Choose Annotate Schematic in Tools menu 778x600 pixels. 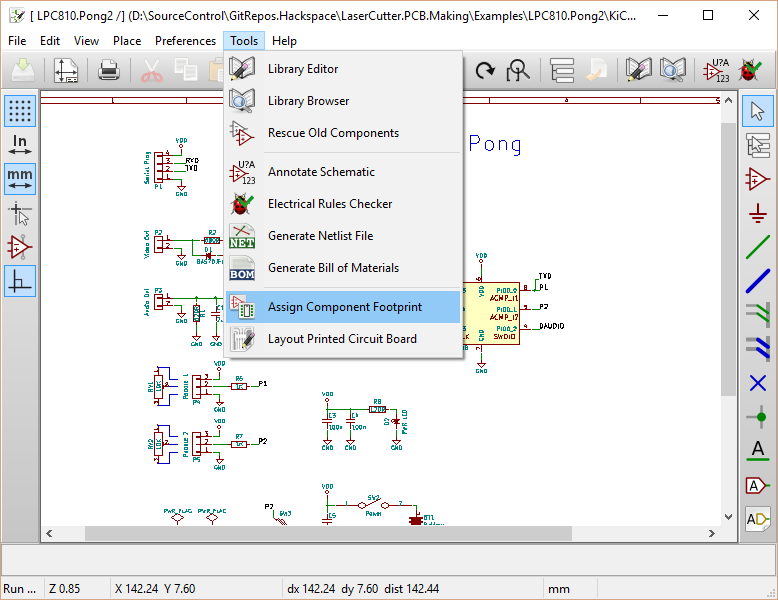point(343,172)
